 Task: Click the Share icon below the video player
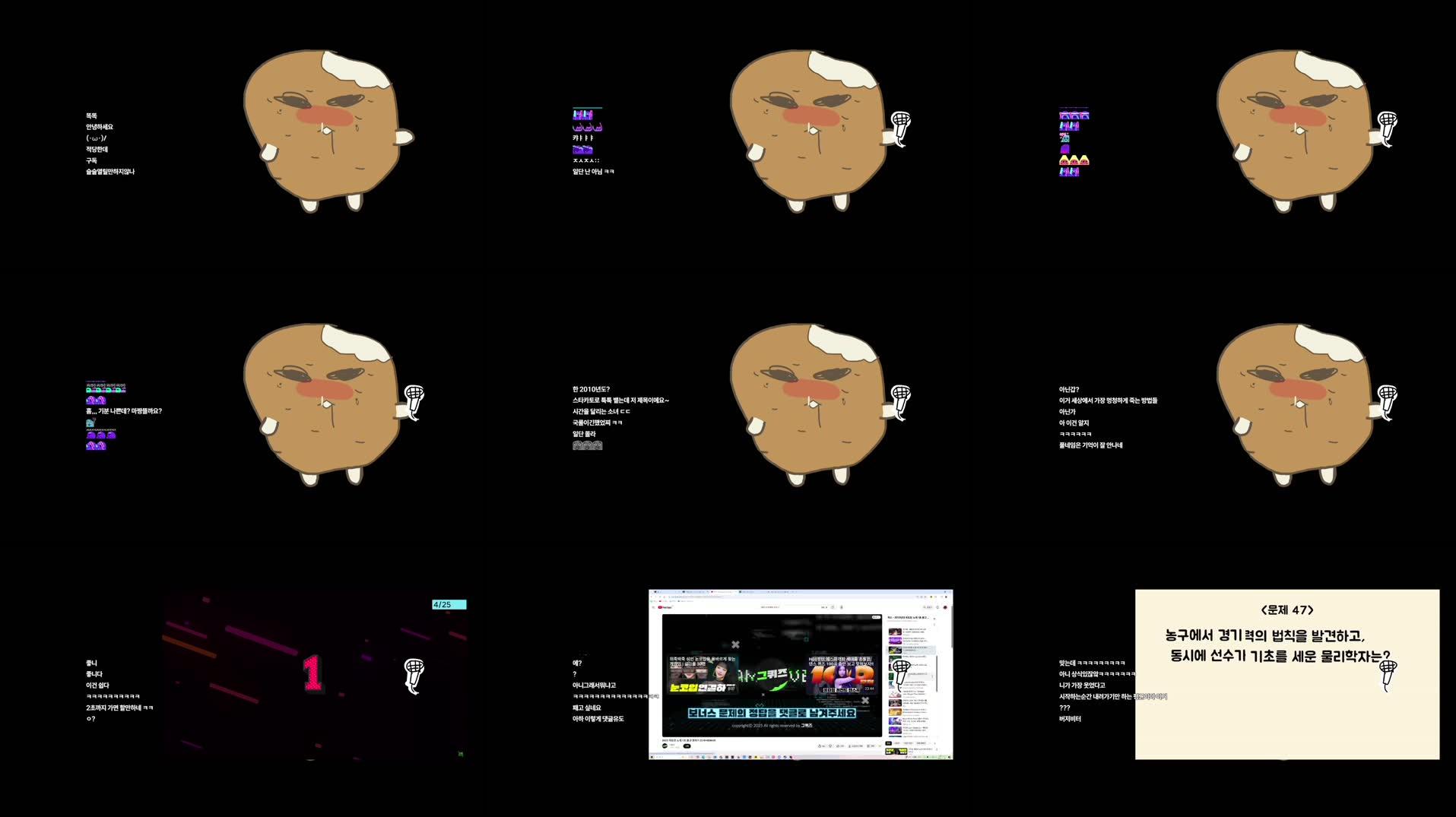click(x=839, y=746)
